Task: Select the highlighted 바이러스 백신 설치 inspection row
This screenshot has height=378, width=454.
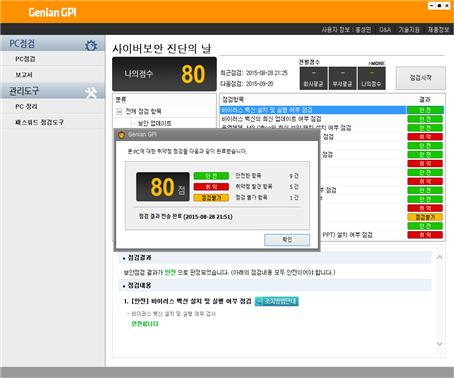Action: tap(313, 110)
